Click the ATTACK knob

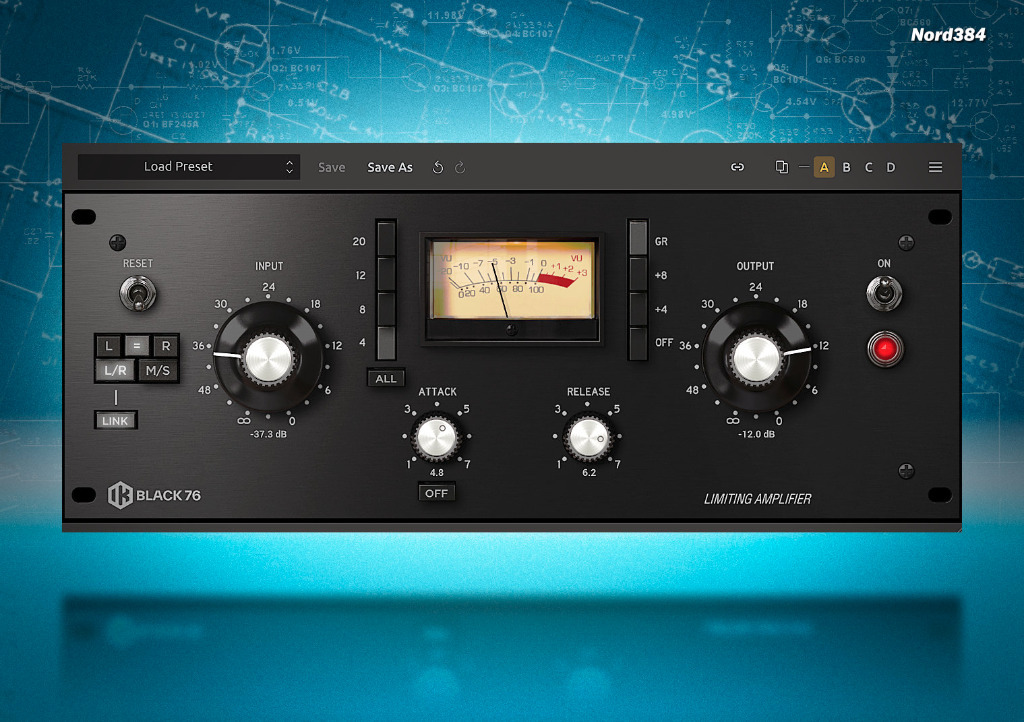tap(436, 438)
